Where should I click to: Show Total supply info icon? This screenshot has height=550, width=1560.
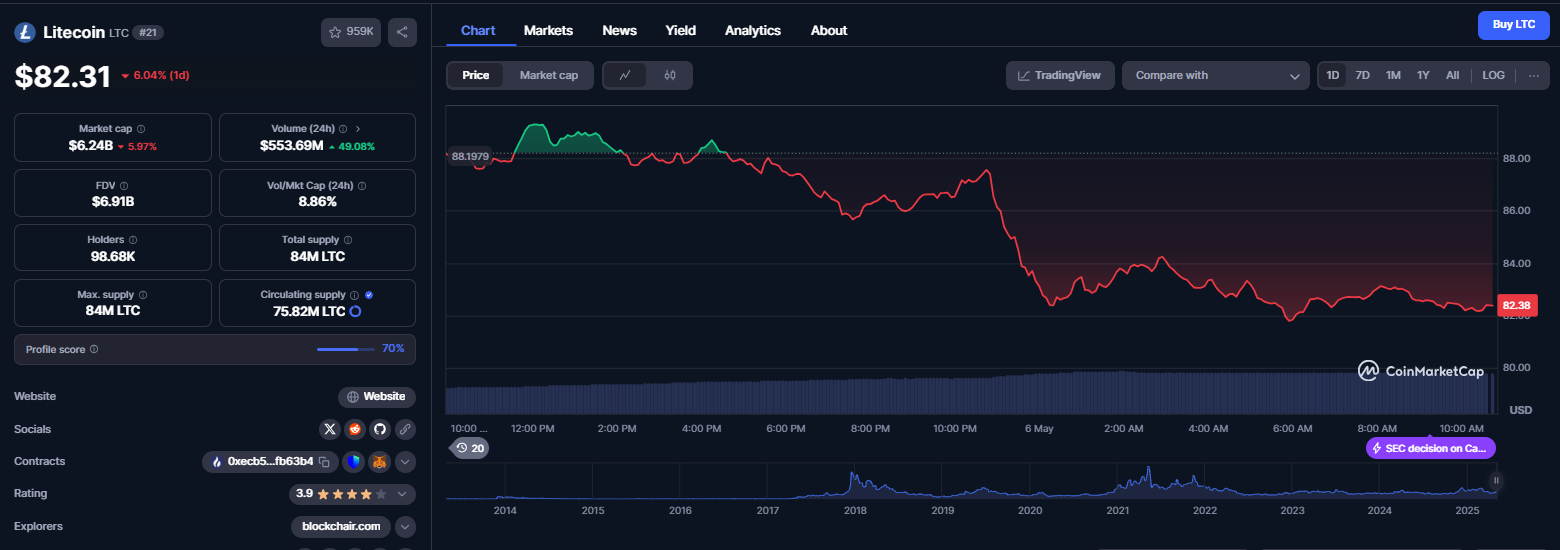coord(349,240)
